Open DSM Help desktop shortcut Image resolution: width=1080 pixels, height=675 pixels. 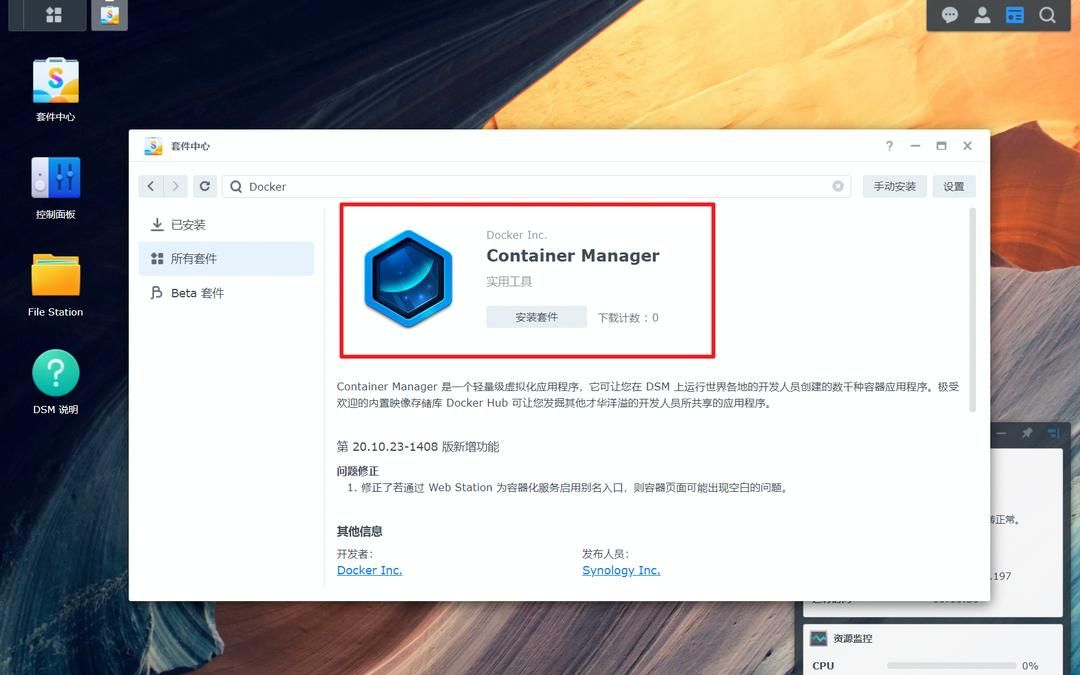(x=55, y=381)
